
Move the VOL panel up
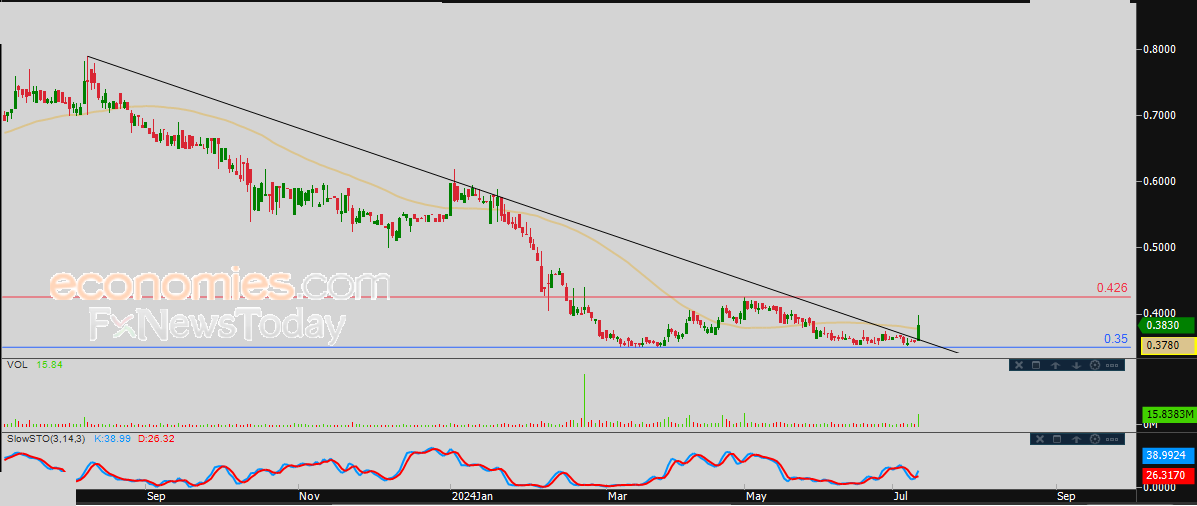point(1056,365)
